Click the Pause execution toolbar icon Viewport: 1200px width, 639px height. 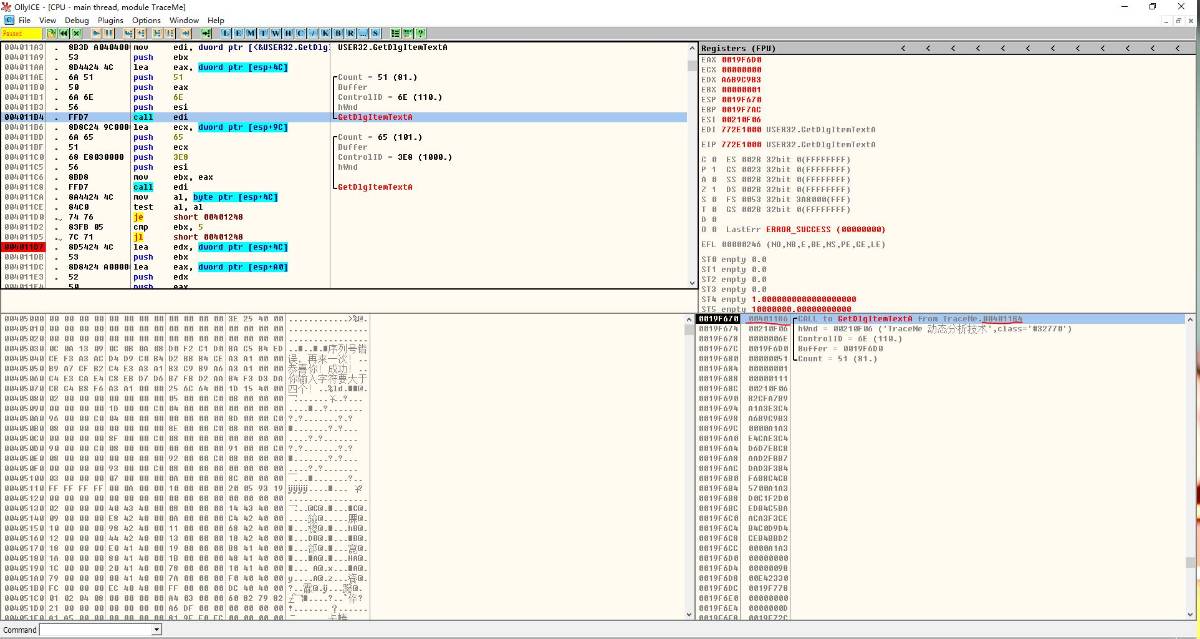[109, 33]
